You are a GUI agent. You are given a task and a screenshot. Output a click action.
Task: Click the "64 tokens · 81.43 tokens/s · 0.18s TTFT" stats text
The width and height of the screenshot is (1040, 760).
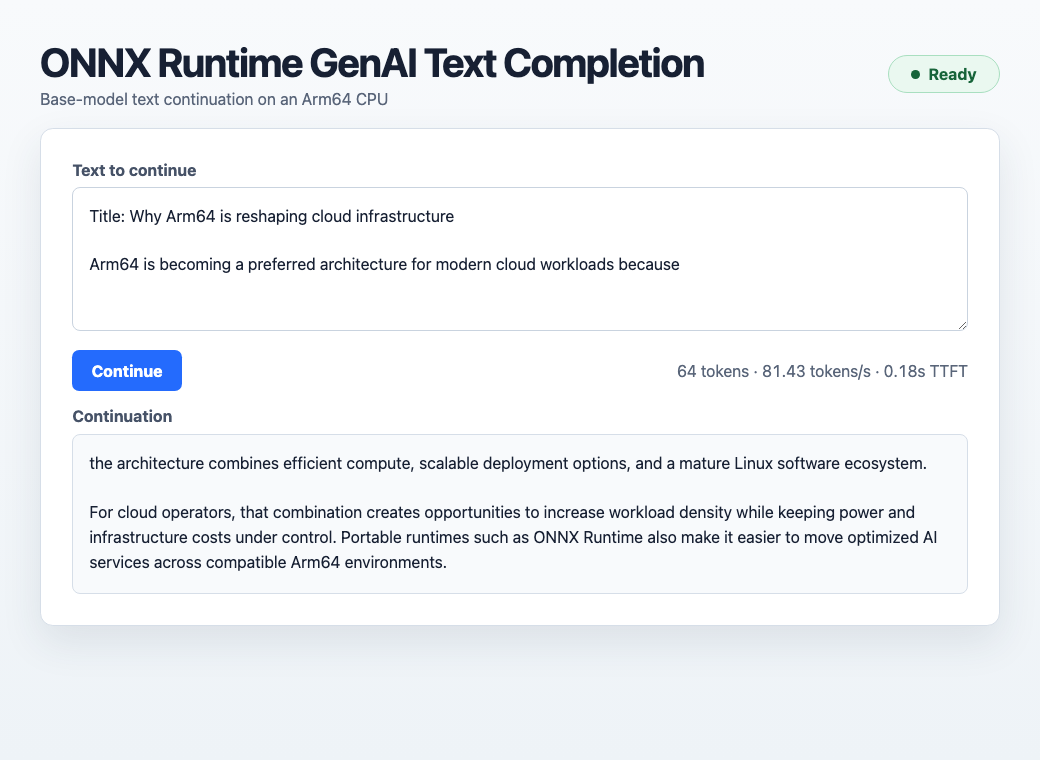tap(822, 371)
